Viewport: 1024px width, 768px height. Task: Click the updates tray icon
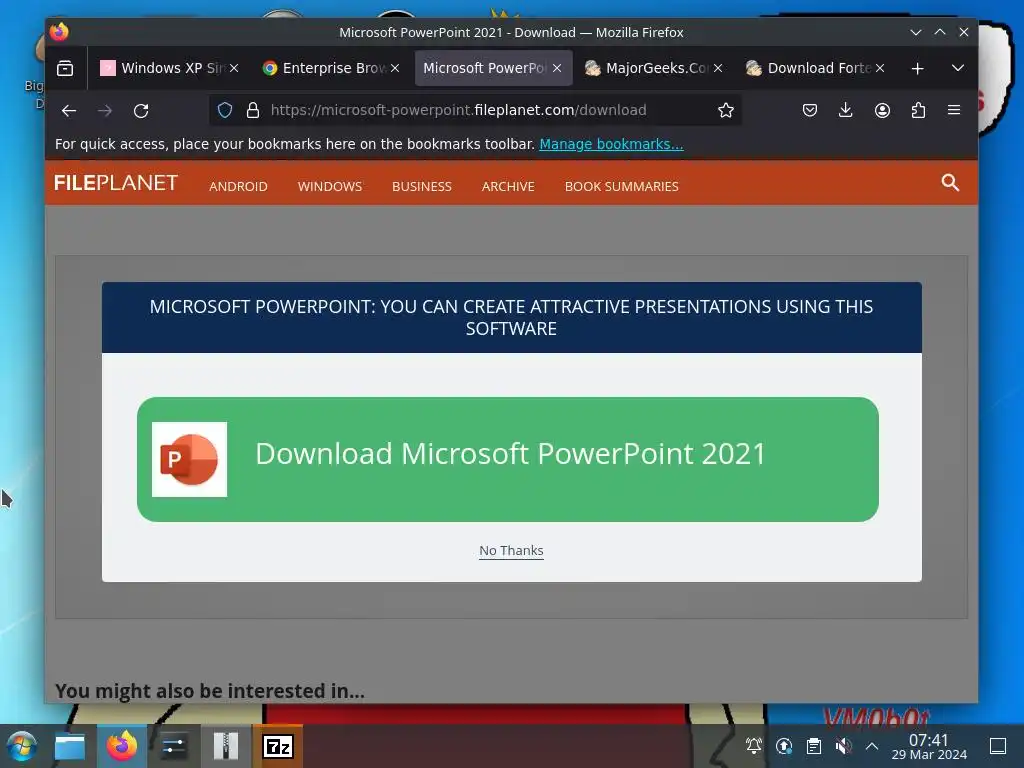(784, 746)
